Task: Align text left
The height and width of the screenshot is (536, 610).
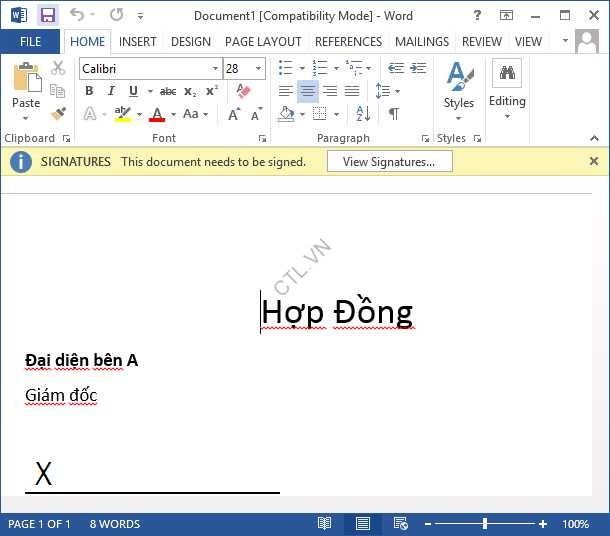Action: [x=286, y=91]
